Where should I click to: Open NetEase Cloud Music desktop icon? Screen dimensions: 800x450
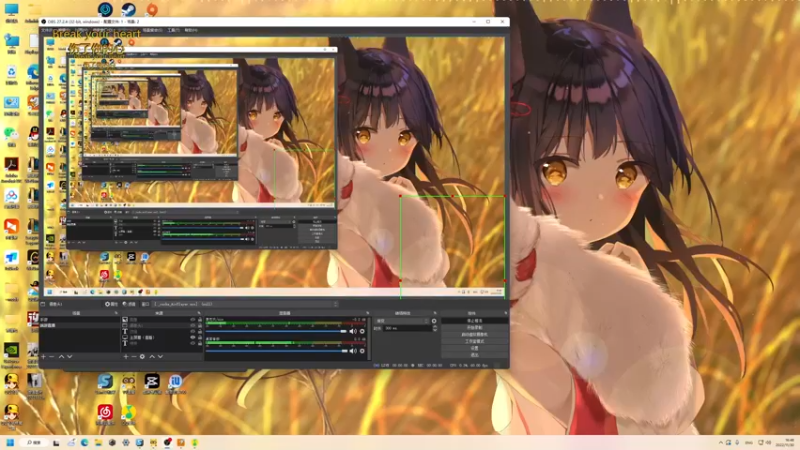coord(105,414)
